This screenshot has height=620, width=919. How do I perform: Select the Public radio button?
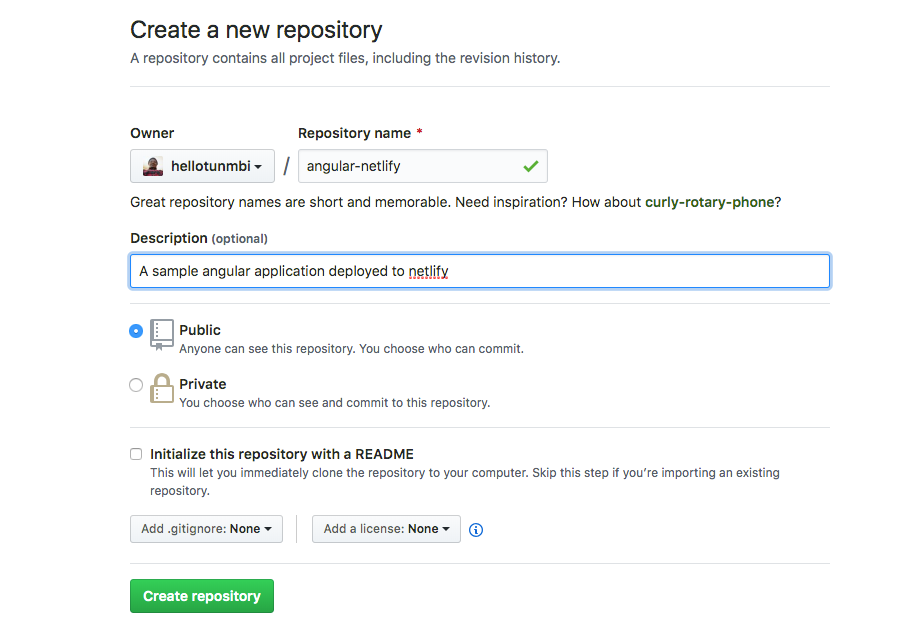point(136,331)
